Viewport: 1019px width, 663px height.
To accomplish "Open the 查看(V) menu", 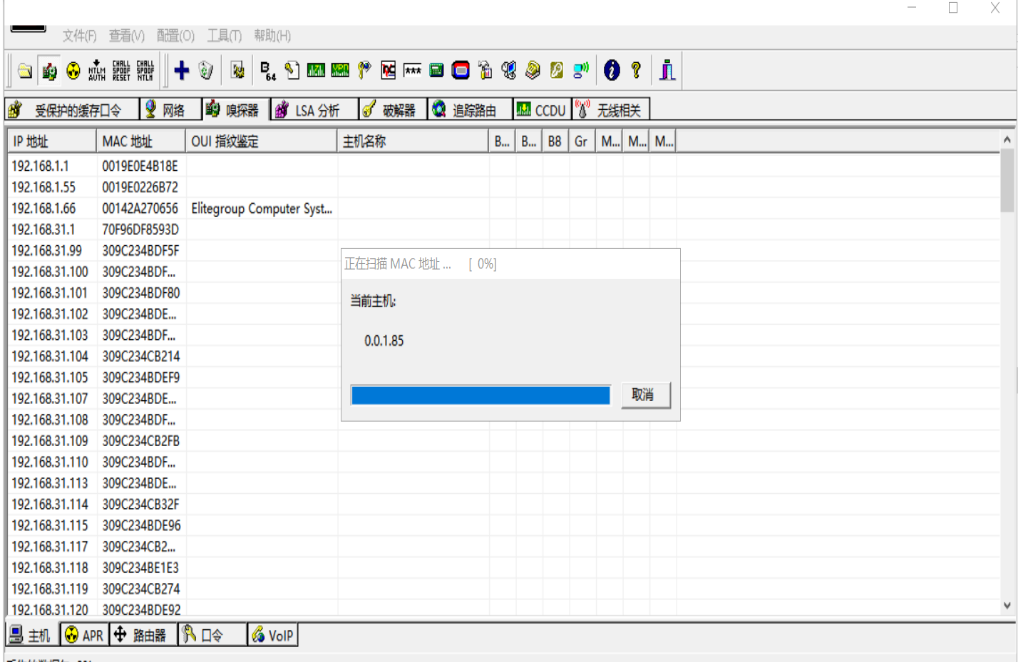I will [x=127, y=36].
